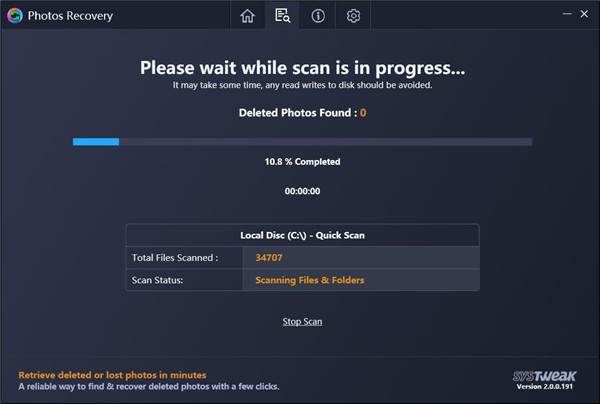Viewport: 600px width, 404px height.
Task: Open the info (about) icon
Action: click(x=318, y=16)
